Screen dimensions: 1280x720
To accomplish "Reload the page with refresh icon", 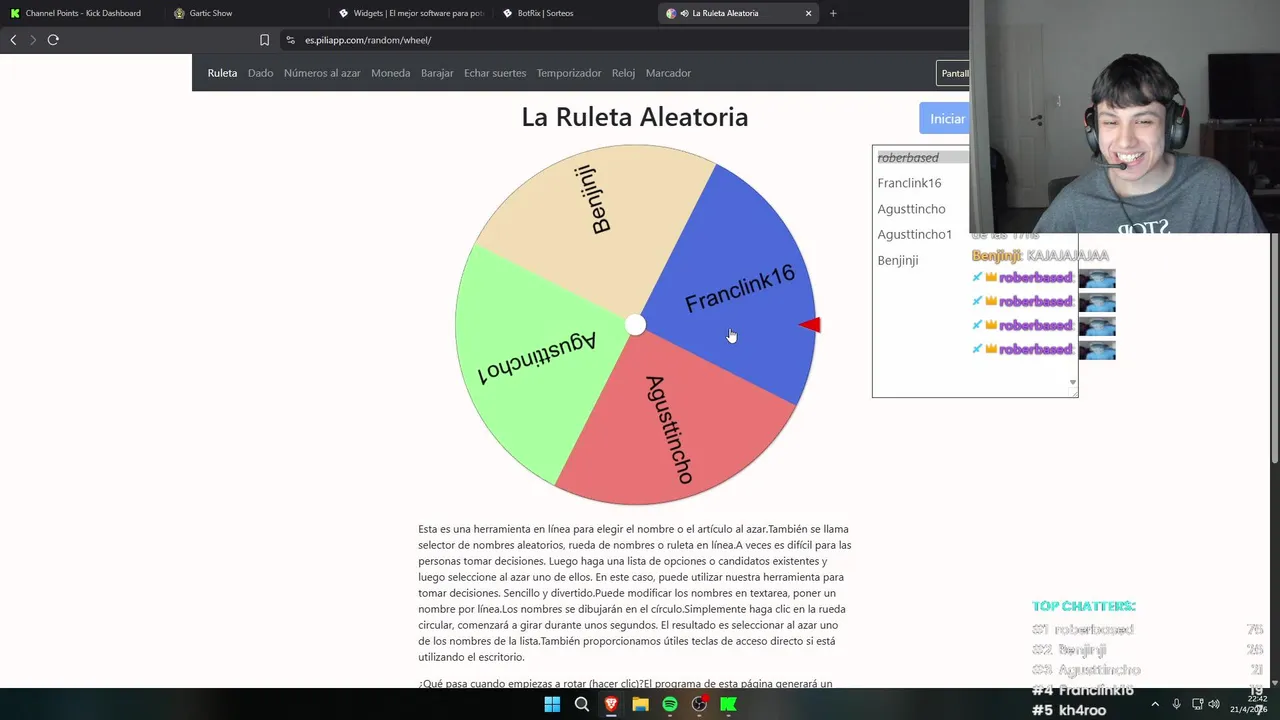I will 53,40.
